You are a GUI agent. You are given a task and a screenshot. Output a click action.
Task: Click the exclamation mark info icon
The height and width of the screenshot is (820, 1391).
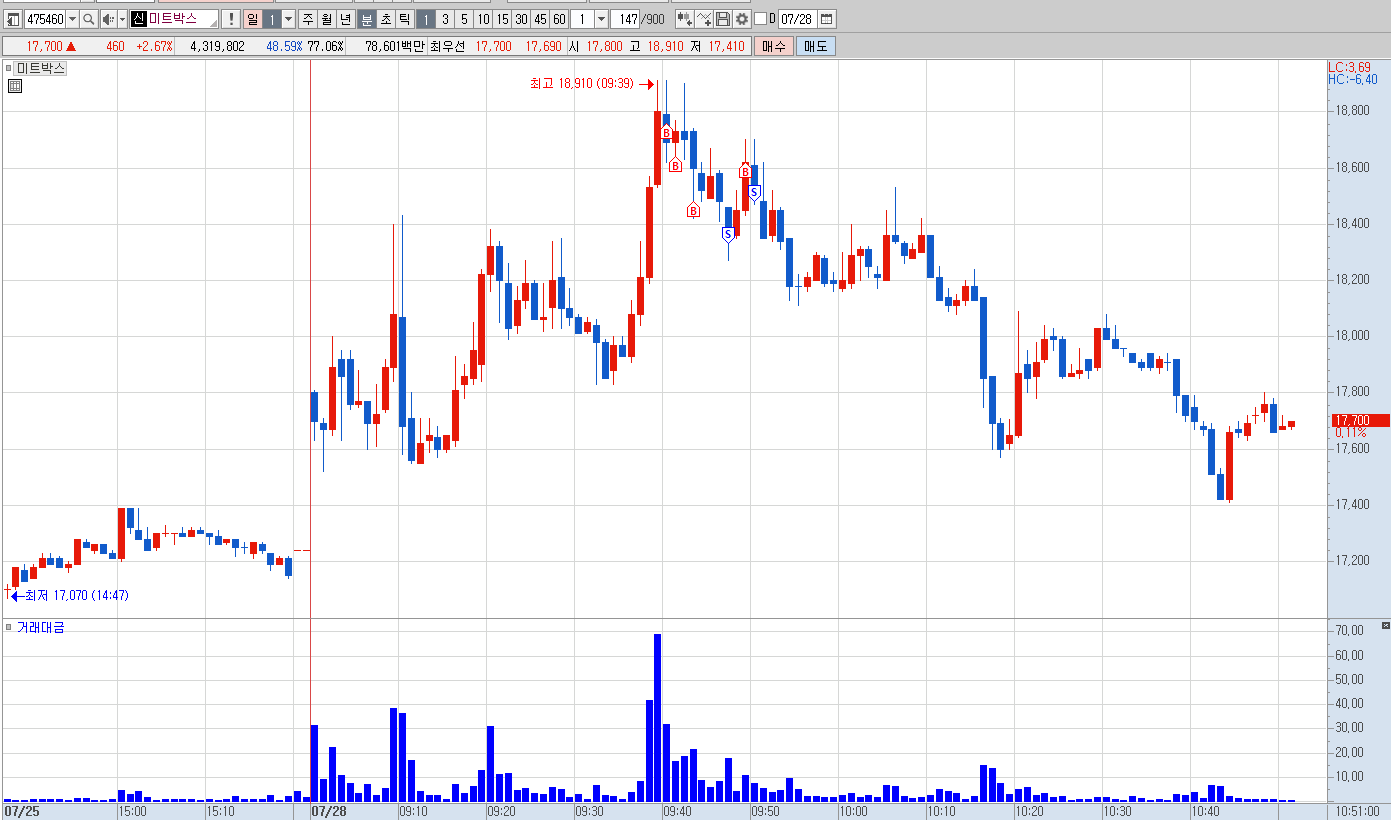click(230, 19)
